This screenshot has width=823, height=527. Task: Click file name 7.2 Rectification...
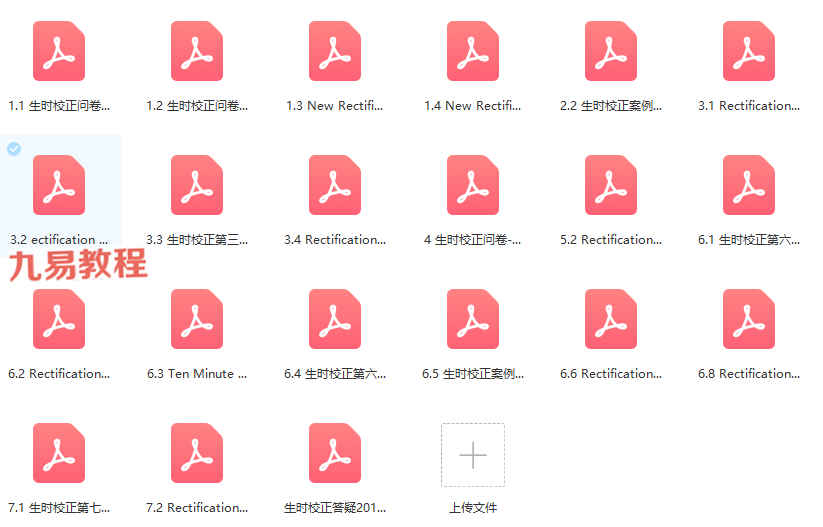coord(197,507)
